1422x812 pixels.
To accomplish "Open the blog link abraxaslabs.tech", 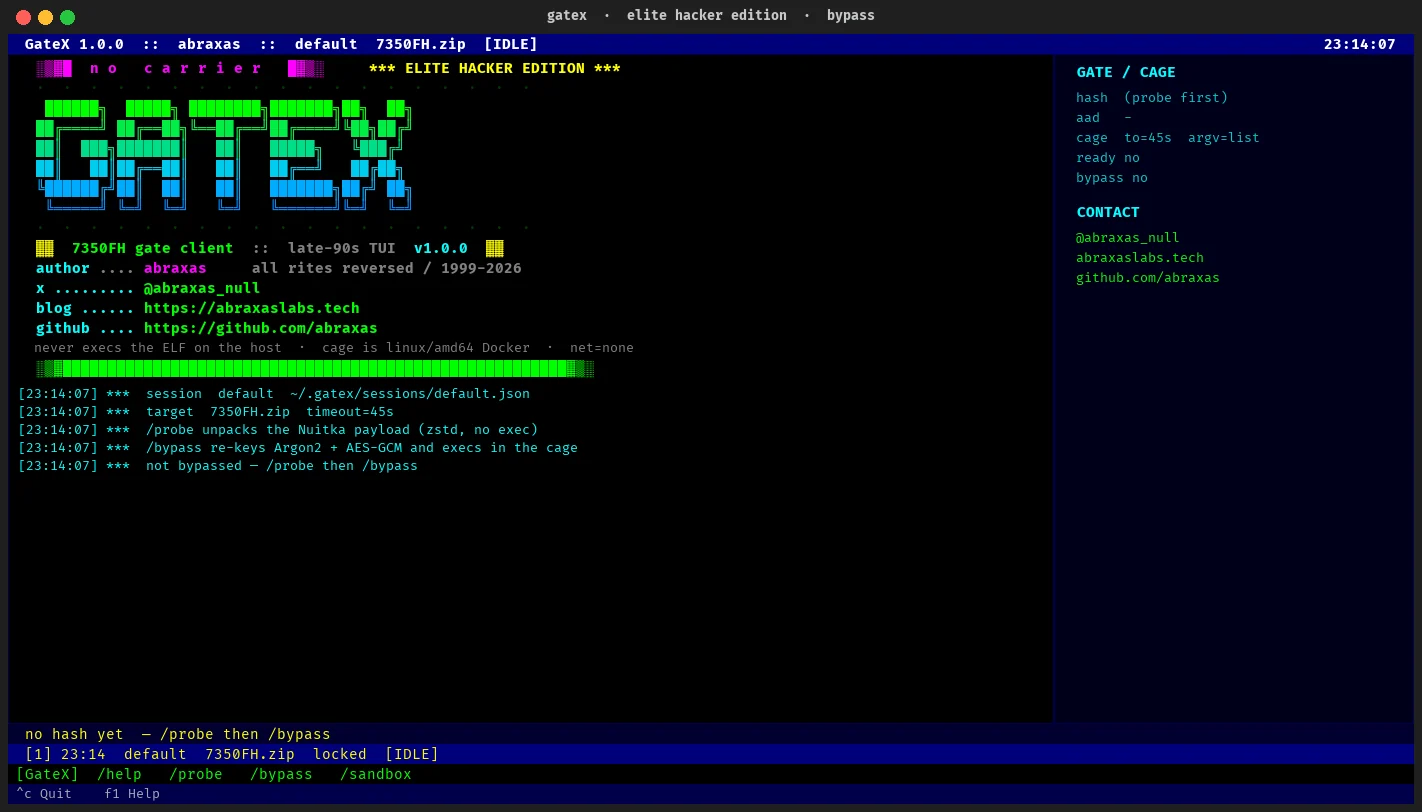I will (252, 308).
